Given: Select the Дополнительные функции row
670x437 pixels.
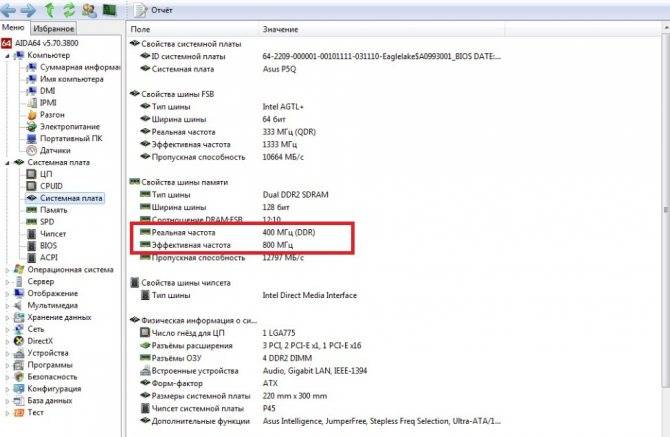Looking at the screenshot, I should click(320, 421).
